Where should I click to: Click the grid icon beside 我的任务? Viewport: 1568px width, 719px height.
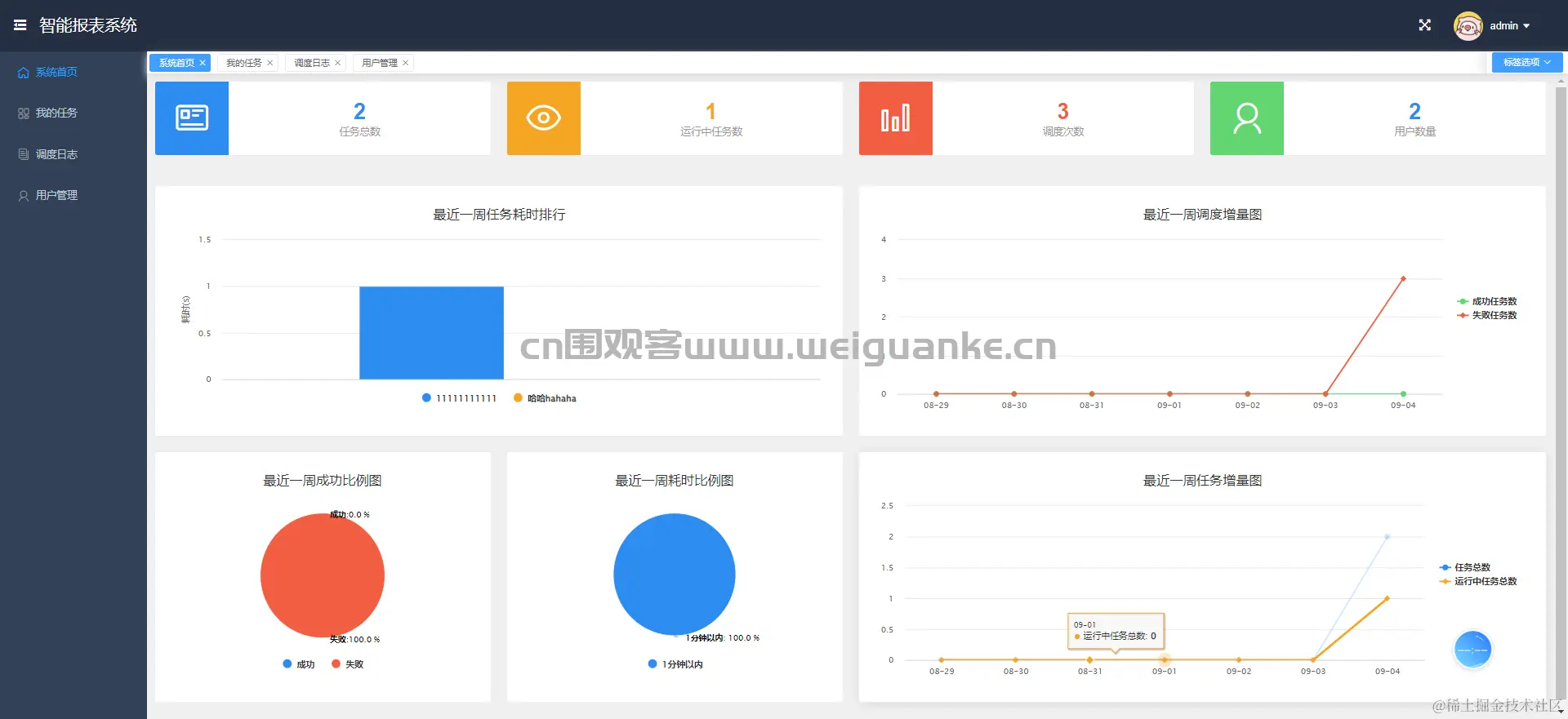24,113
